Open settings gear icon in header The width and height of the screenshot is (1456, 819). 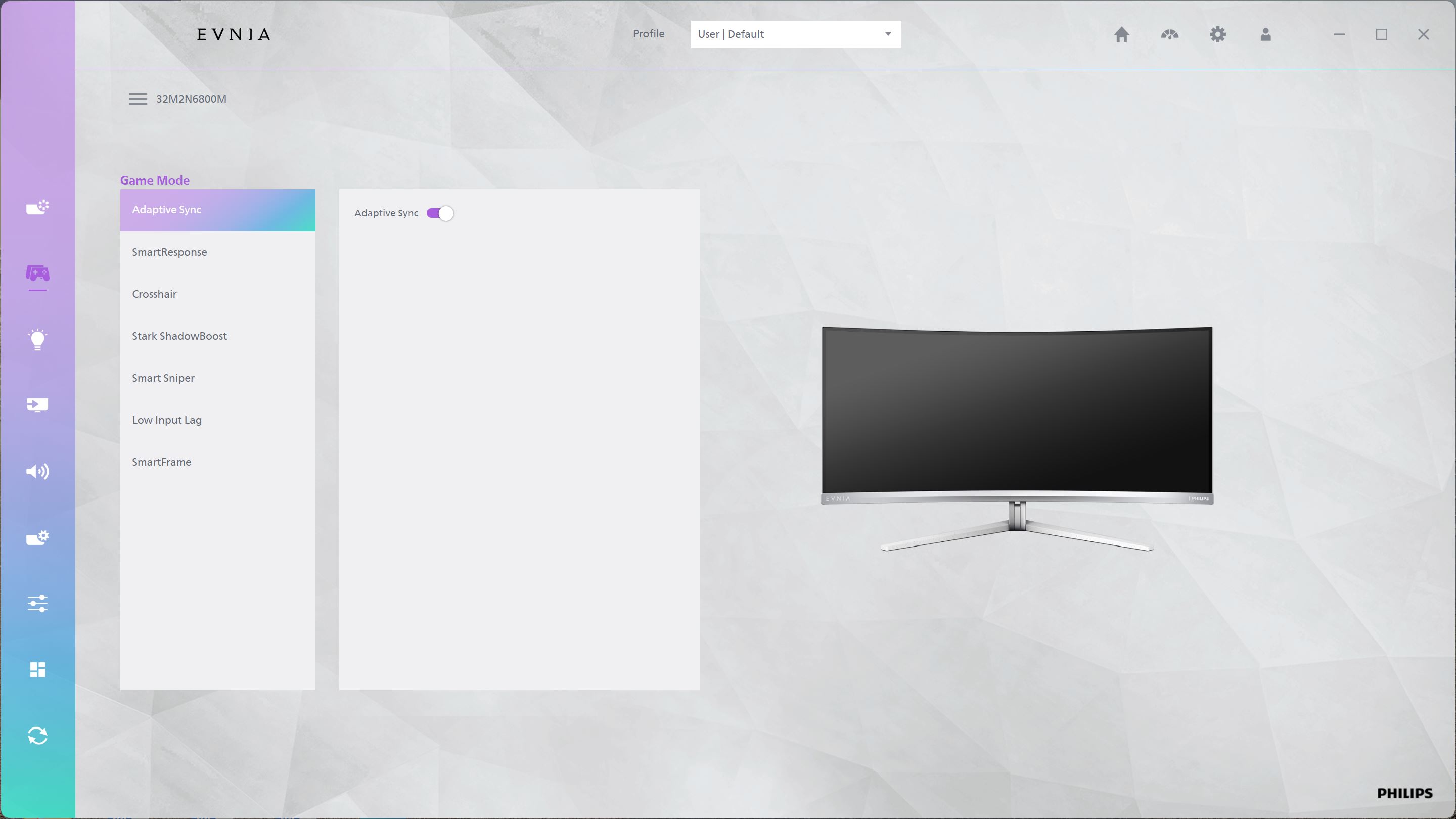1217,34
